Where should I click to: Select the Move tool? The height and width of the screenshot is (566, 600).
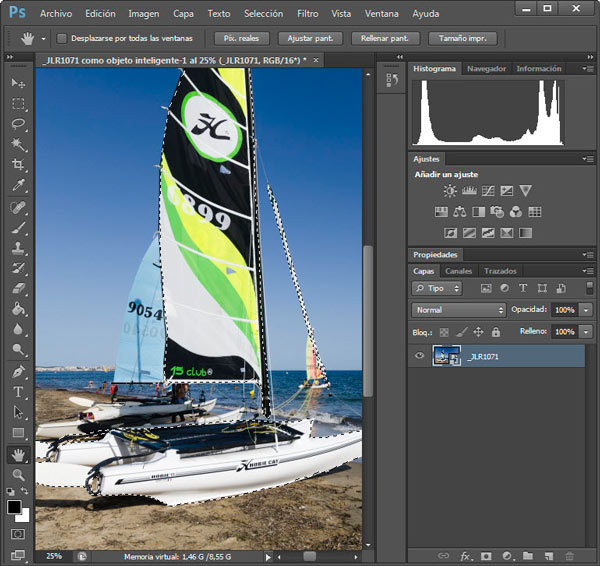click(x=18, y=83)
